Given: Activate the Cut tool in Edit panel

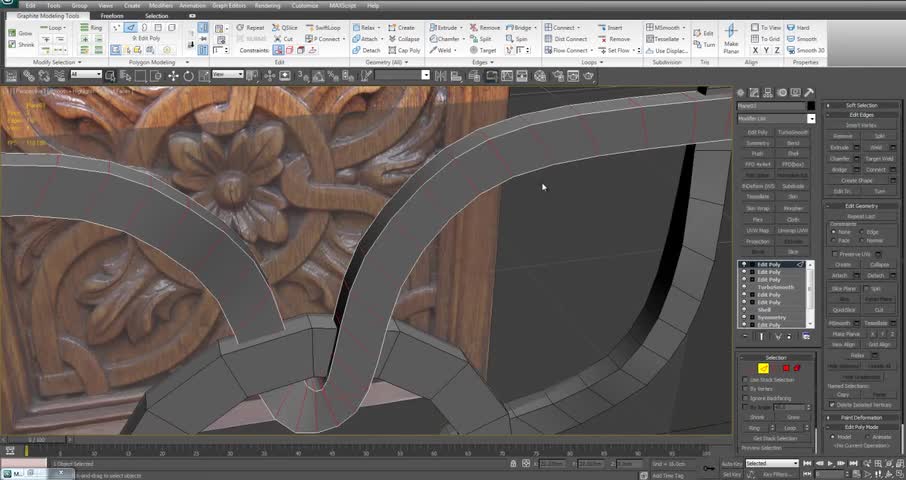Looking at the screenshot, I should pos(285,39).
